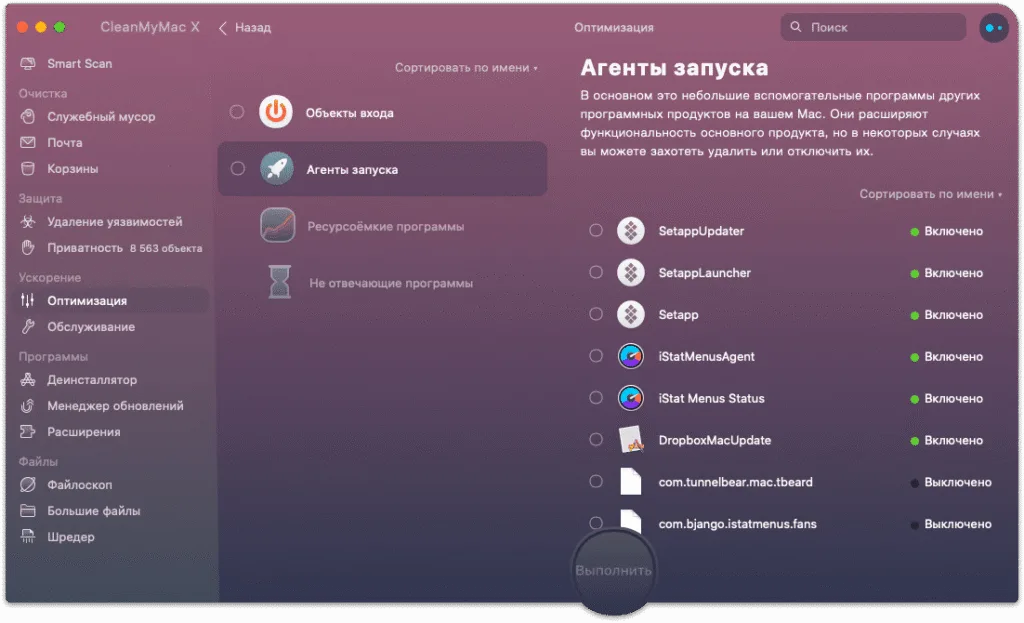
Task: Check the Setapp selection circle
Action: tap(596, 313)
